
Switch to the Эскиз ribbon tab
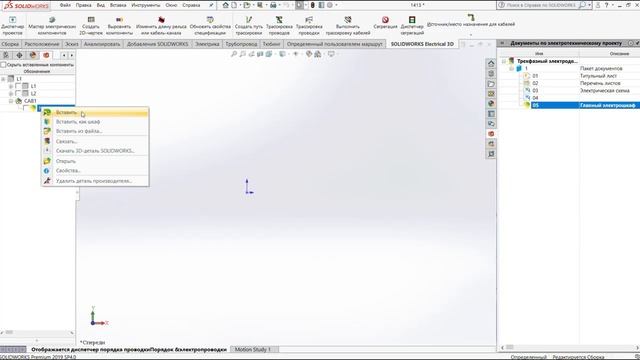[x=71, y=44]
